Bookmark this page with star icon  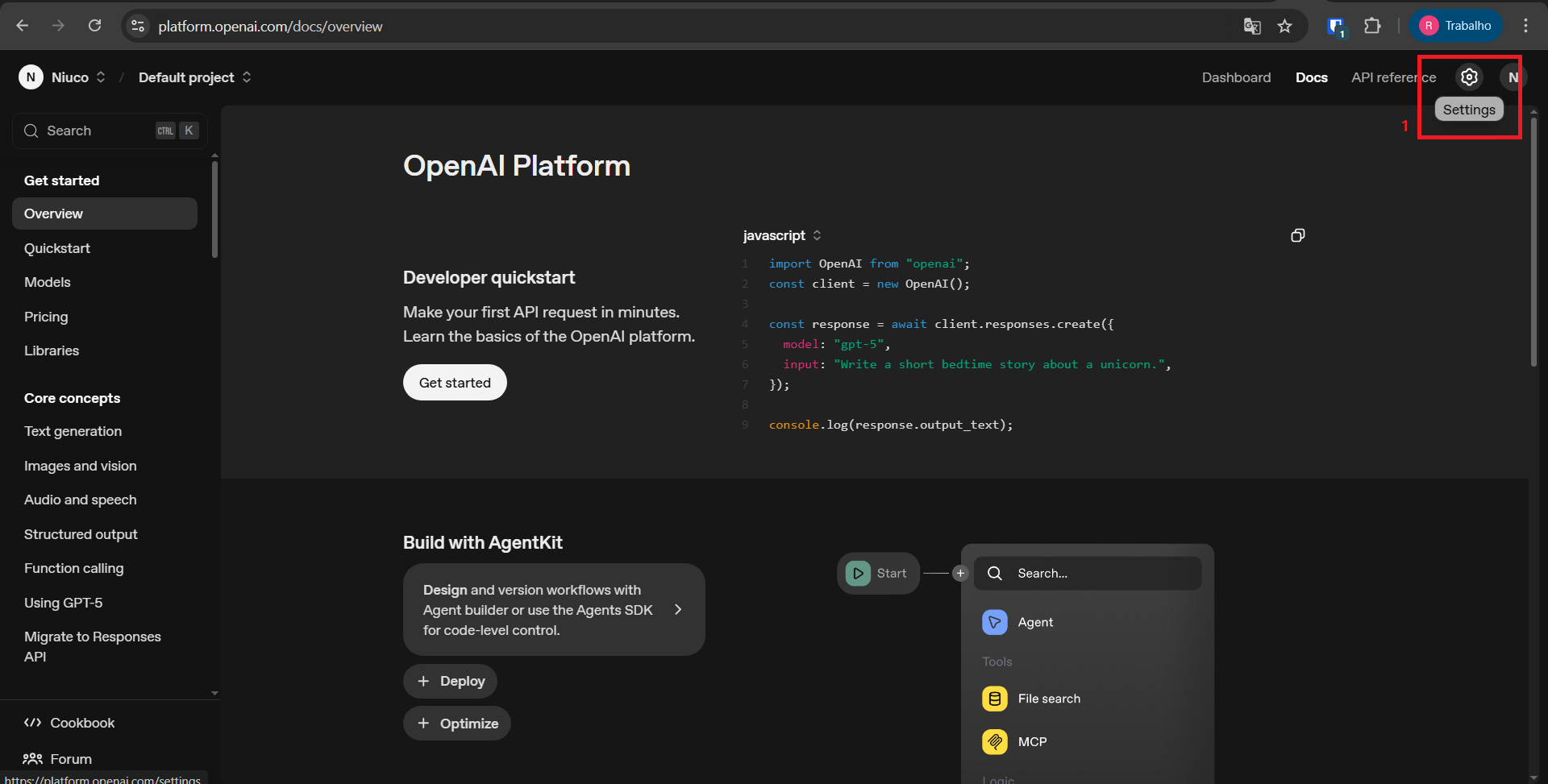tap(1285, 26)
